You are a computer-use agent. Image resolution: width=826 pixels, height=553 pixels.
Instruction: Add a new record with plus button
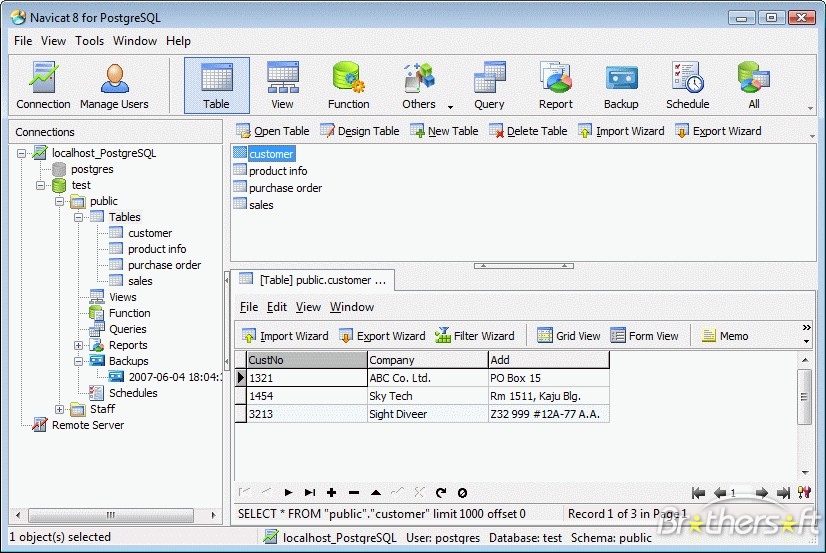(331, 492)
